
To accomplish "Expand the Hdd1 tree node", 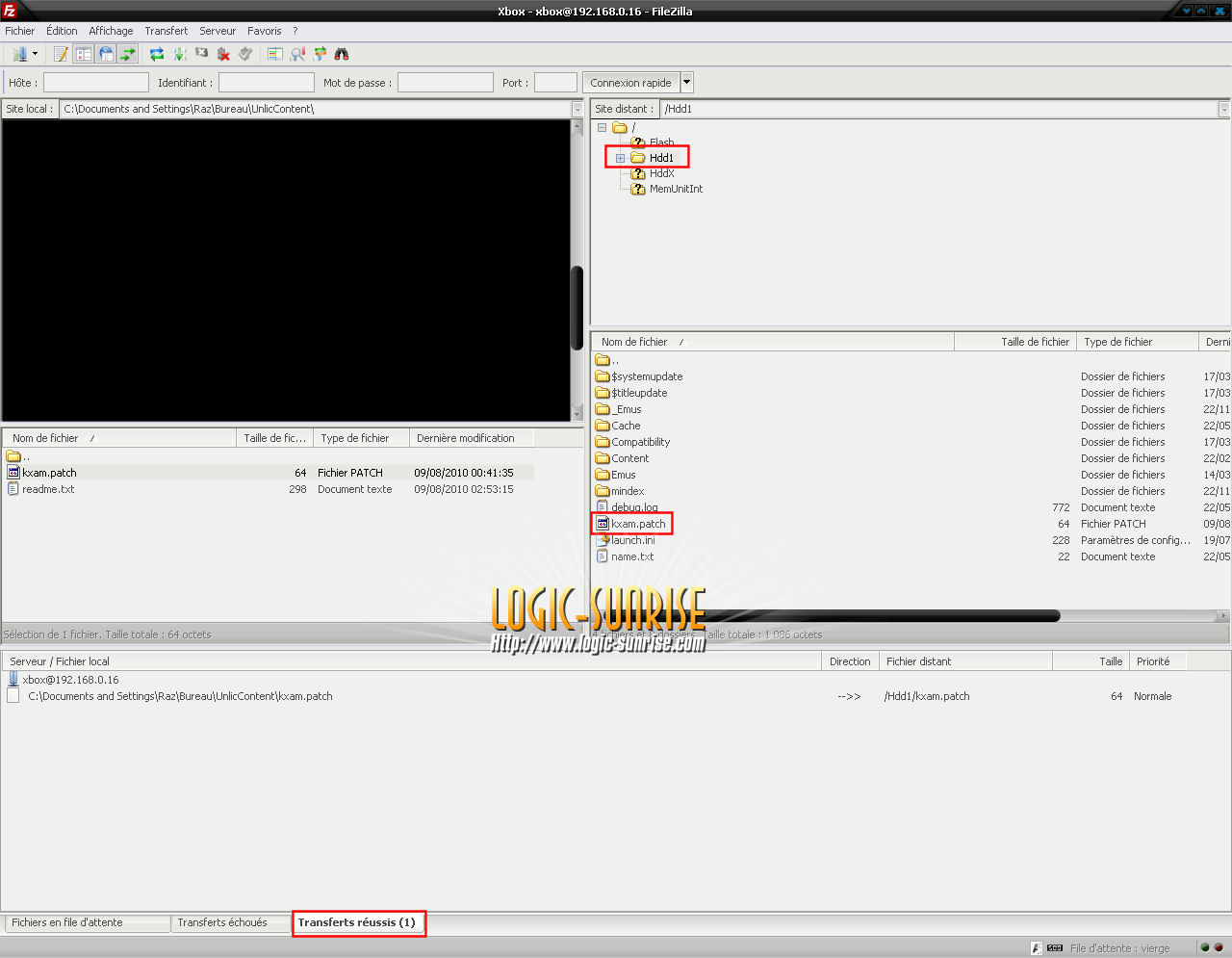I will click(620, 158).
